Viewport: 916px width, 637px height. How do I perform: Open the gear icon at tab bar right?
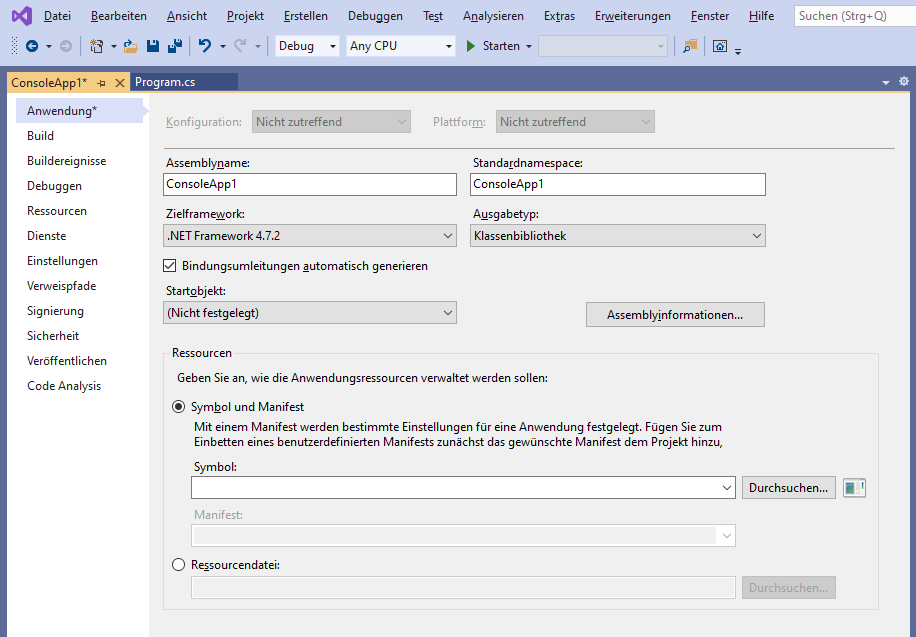pyautogui.click(x=904, y=82)
